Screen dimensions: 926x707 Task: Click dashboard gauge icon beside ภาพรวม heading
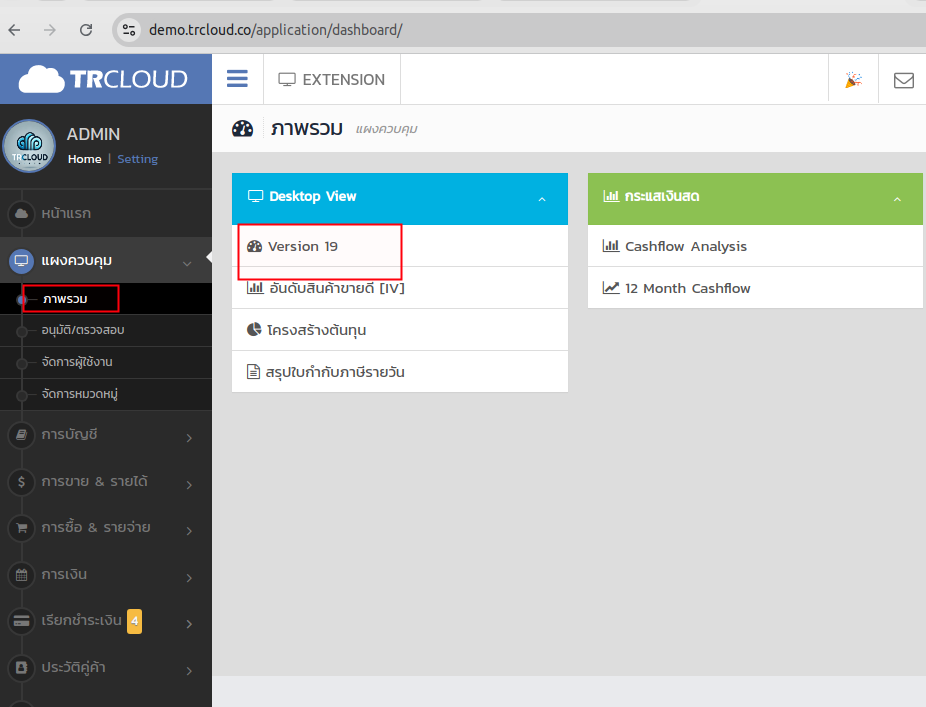[242, 128]
